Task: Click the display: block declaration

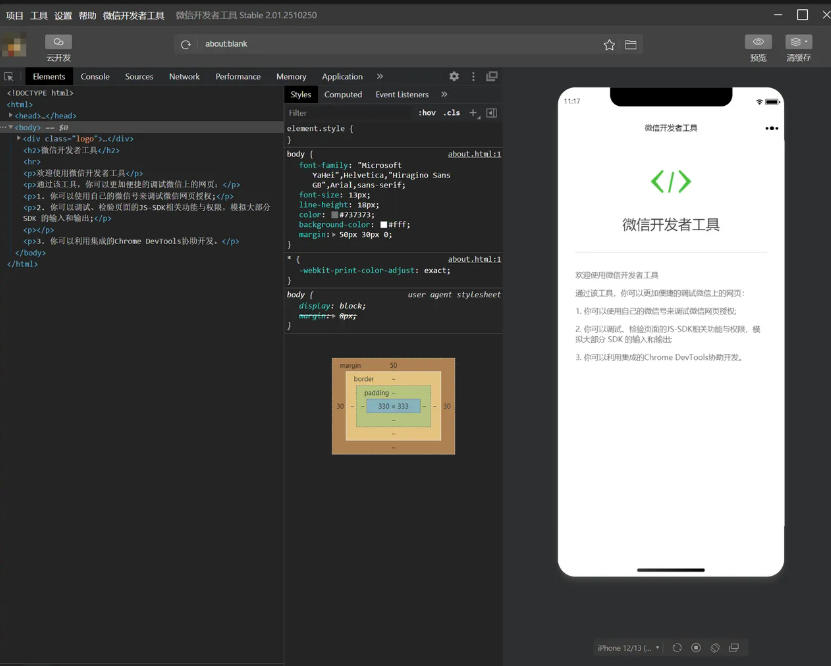Action: coord(332,306)
